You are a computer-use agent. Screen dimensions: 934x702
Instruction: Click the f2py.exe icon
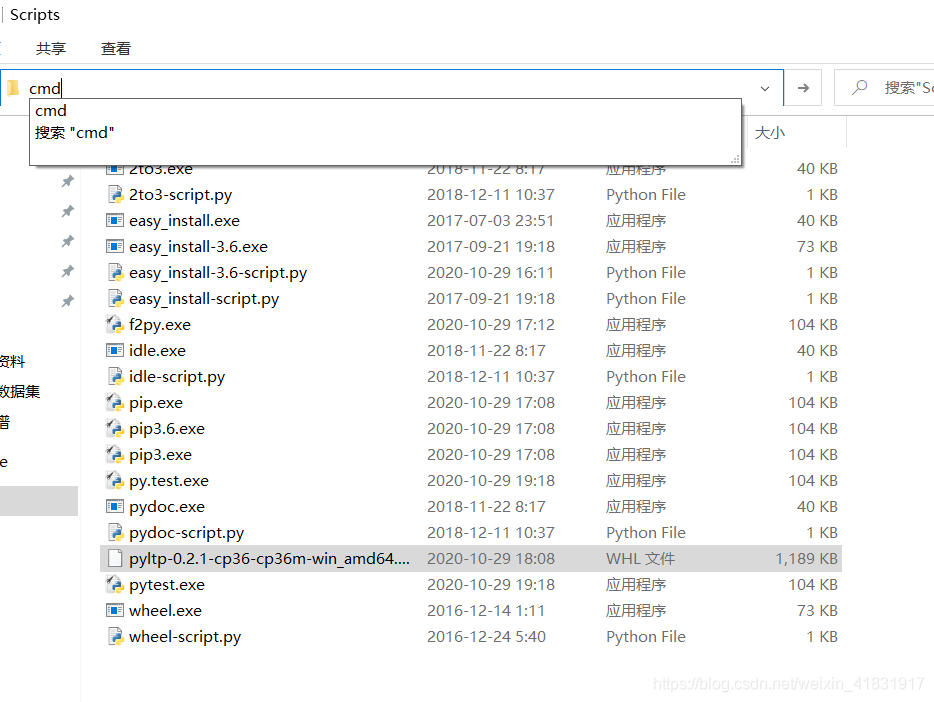coord(115,325)
